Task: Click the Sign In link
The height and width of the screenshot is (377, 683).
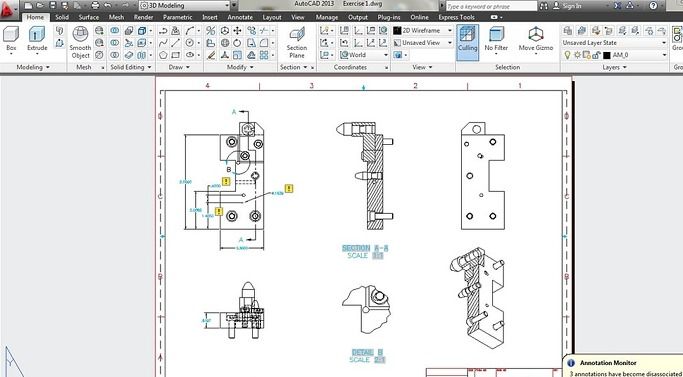Action: point(571,6)
